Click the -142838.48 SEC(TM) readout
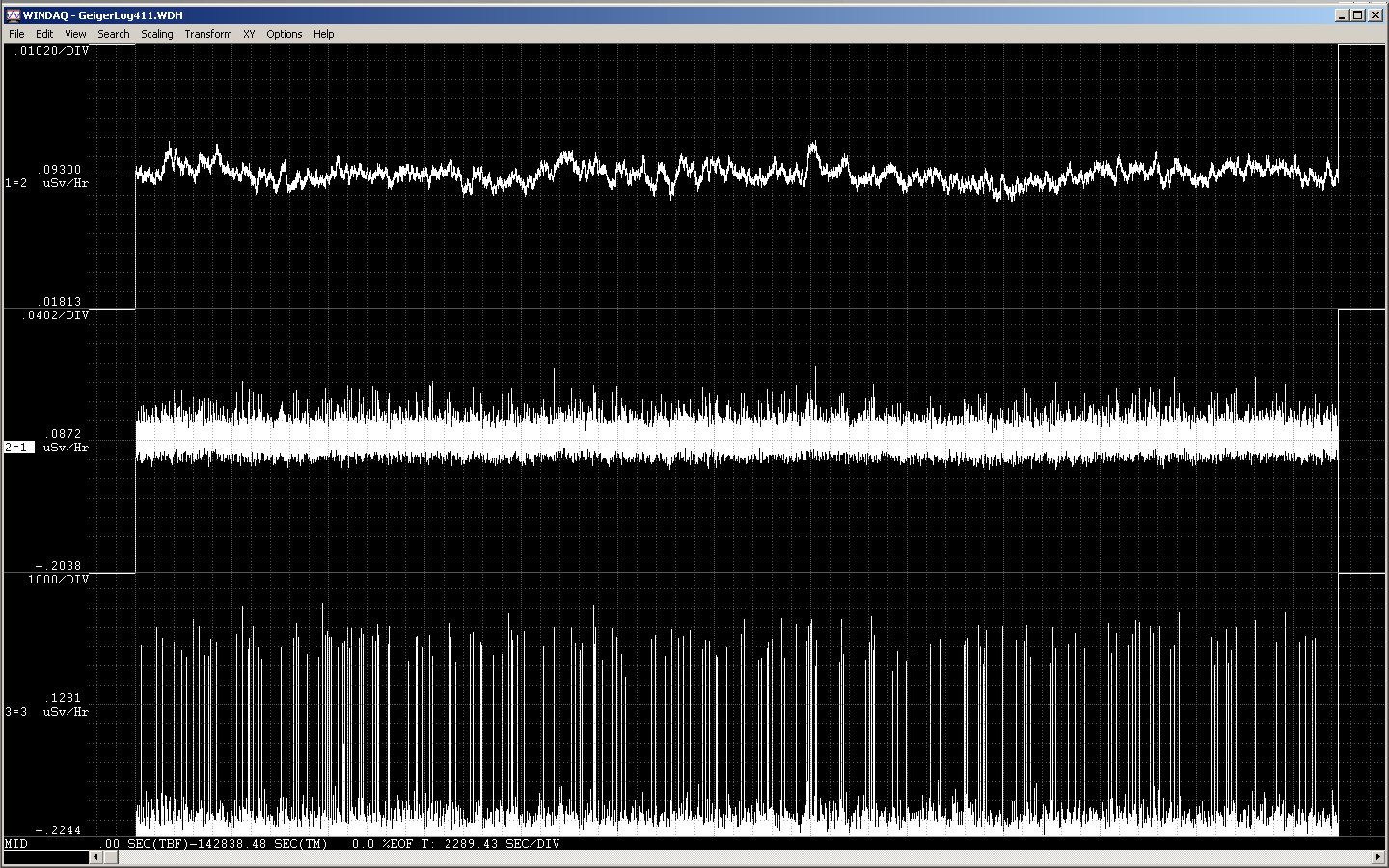The height and width of the screenshot is (868, 1389). pyautogui.click(x=258, y=844)
